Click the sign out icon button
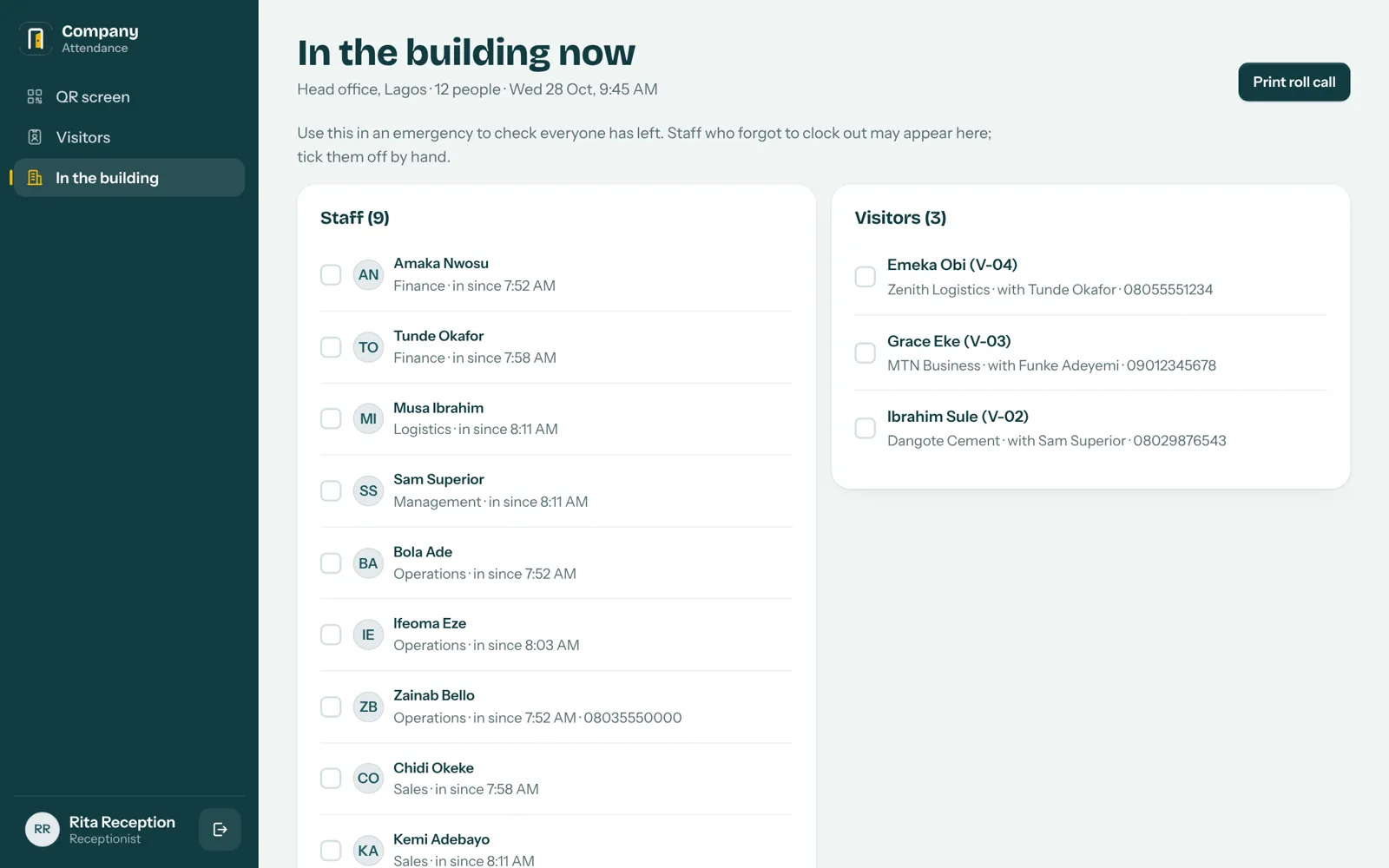This screenshot has height=868, width=1389. pos(220,830)
